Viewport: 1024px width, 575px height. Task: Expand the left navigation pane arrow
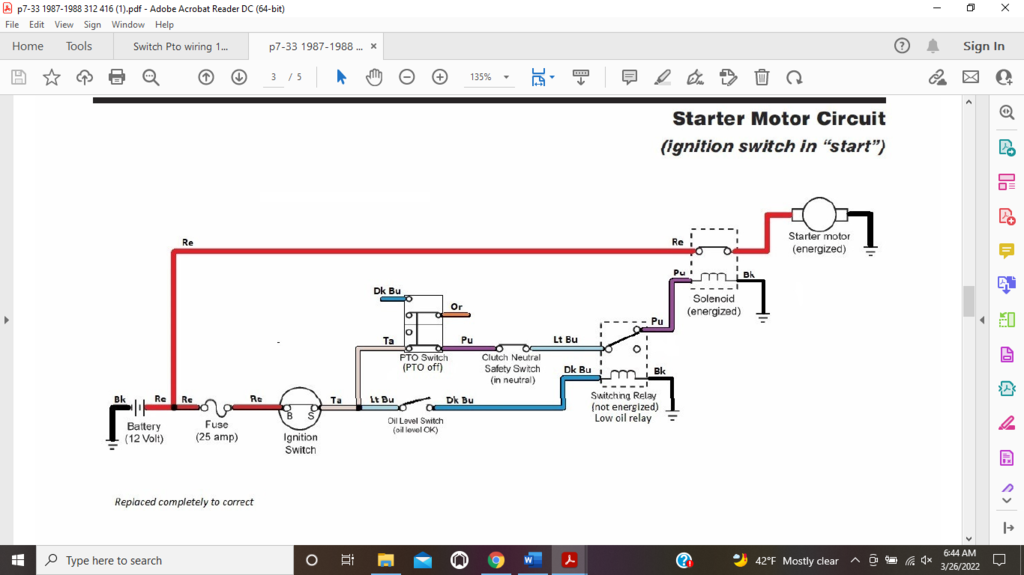coord(7,320)
